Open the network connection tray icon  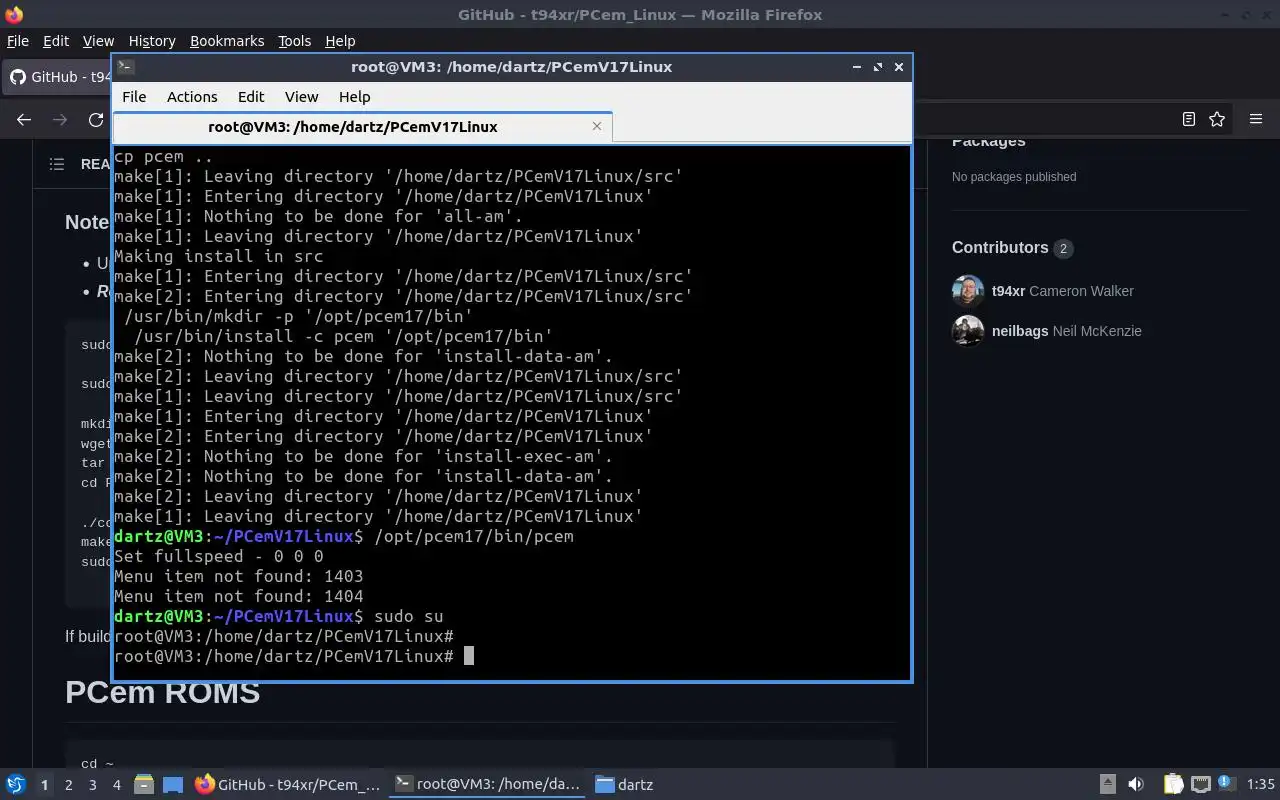[x=1200, y=785]
